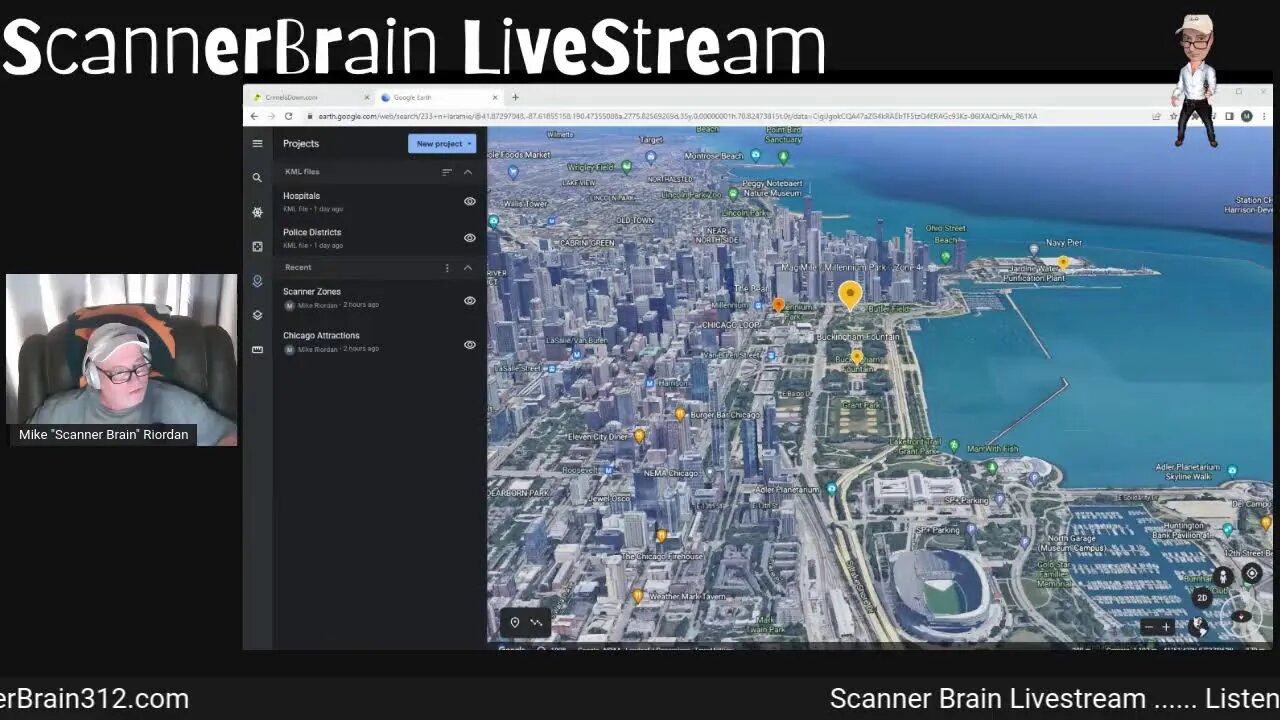Hide the Chicago Attractions project
The height and width of the screenshot is (720, 1280).
(x=469, y=344)
